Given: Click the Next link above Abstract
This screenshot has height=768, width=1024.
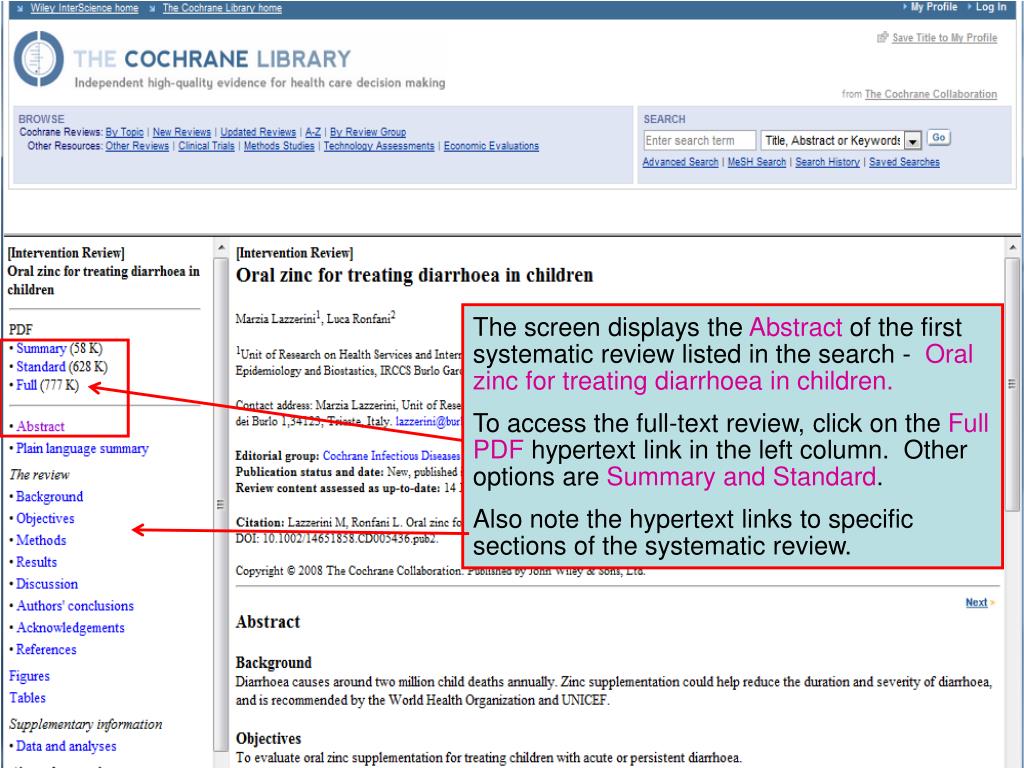Looking at the screenshot, I should 976,602.
